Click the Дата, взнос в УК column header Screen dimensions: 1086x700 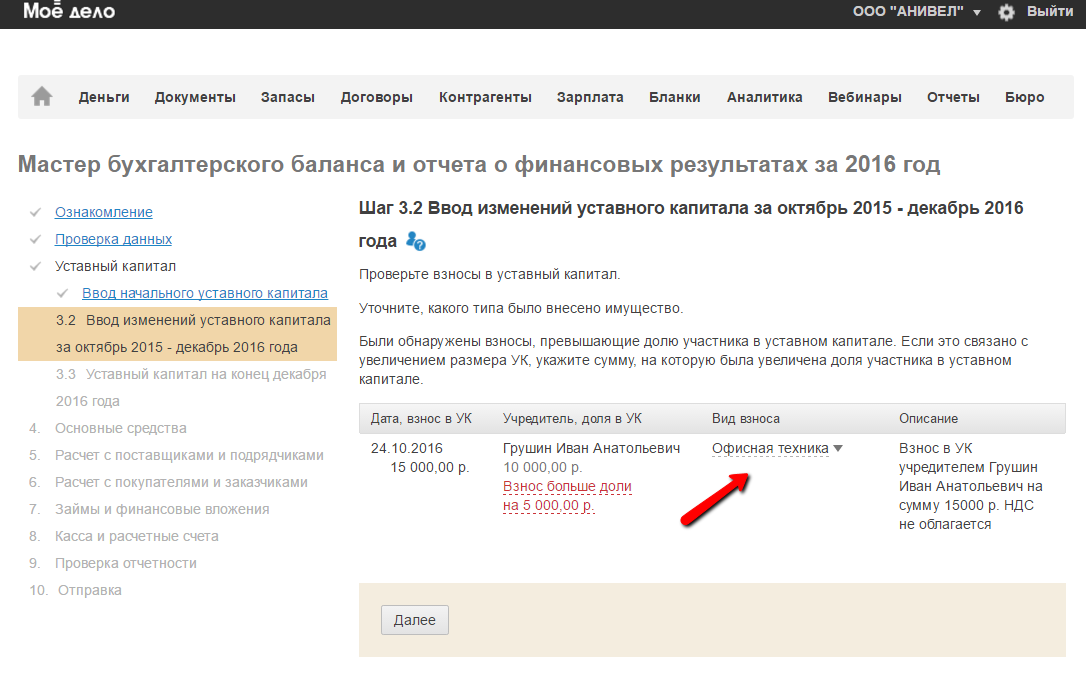(421, 418)
